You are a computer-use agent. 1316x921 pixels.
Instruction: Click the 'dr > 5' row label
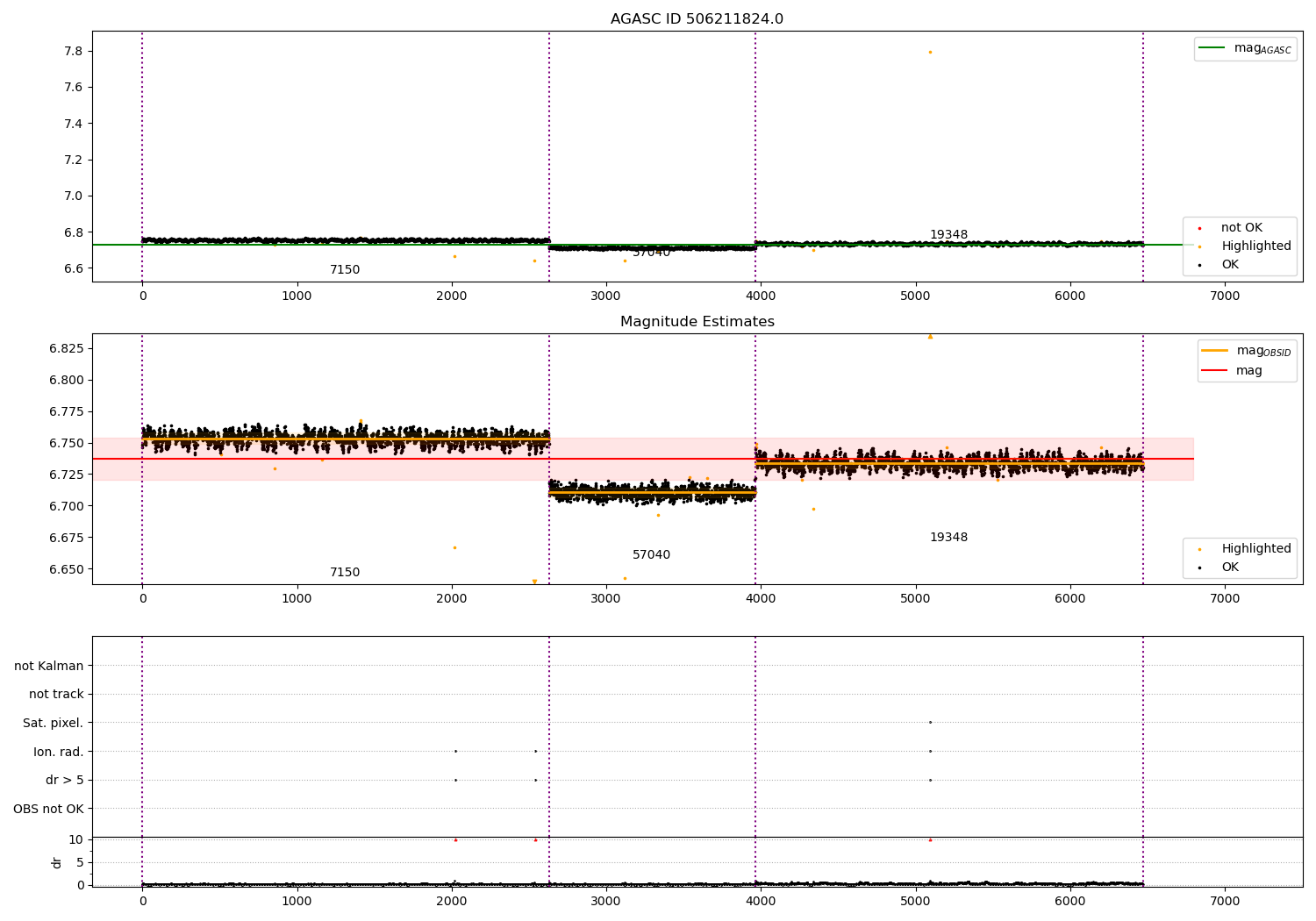[65, 781]
